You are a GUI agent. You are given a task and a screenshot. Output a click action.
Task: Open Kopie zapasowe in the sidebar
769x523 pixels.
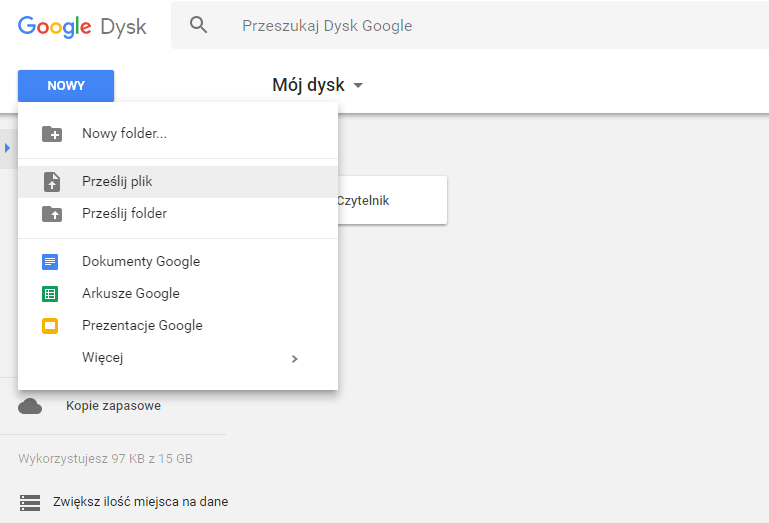pos(113,406)
